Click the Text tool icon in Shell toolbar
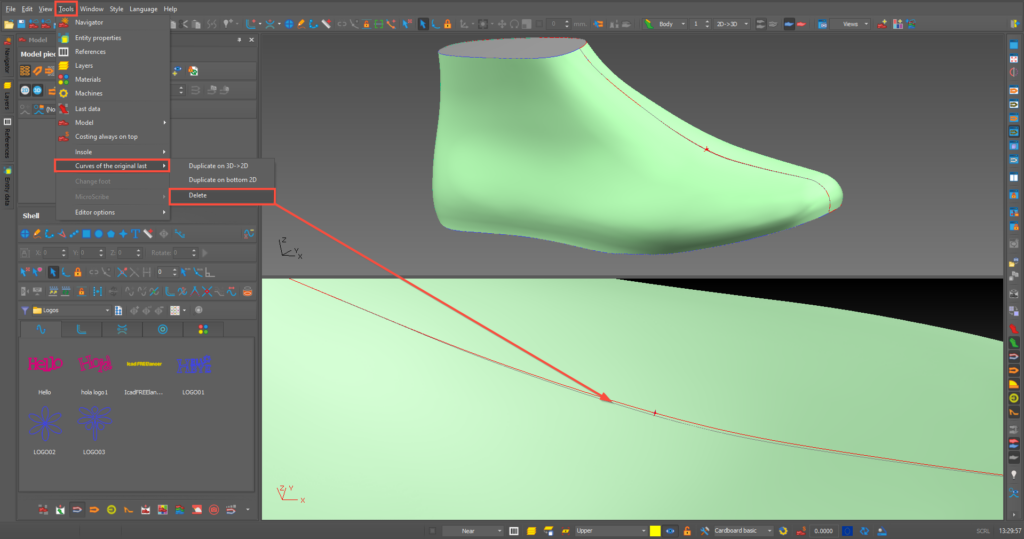 (134, 234)
